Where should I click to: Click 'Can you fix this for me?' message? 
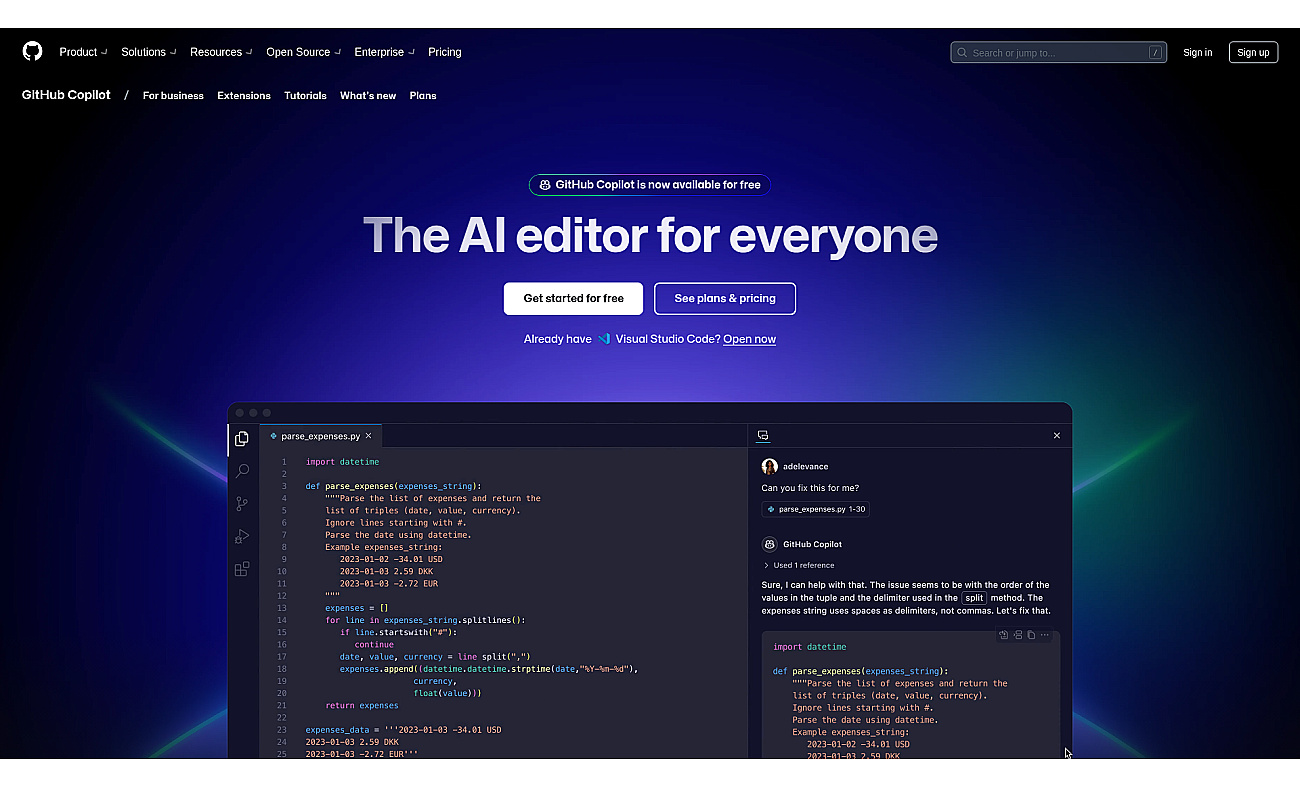point(810,488)
